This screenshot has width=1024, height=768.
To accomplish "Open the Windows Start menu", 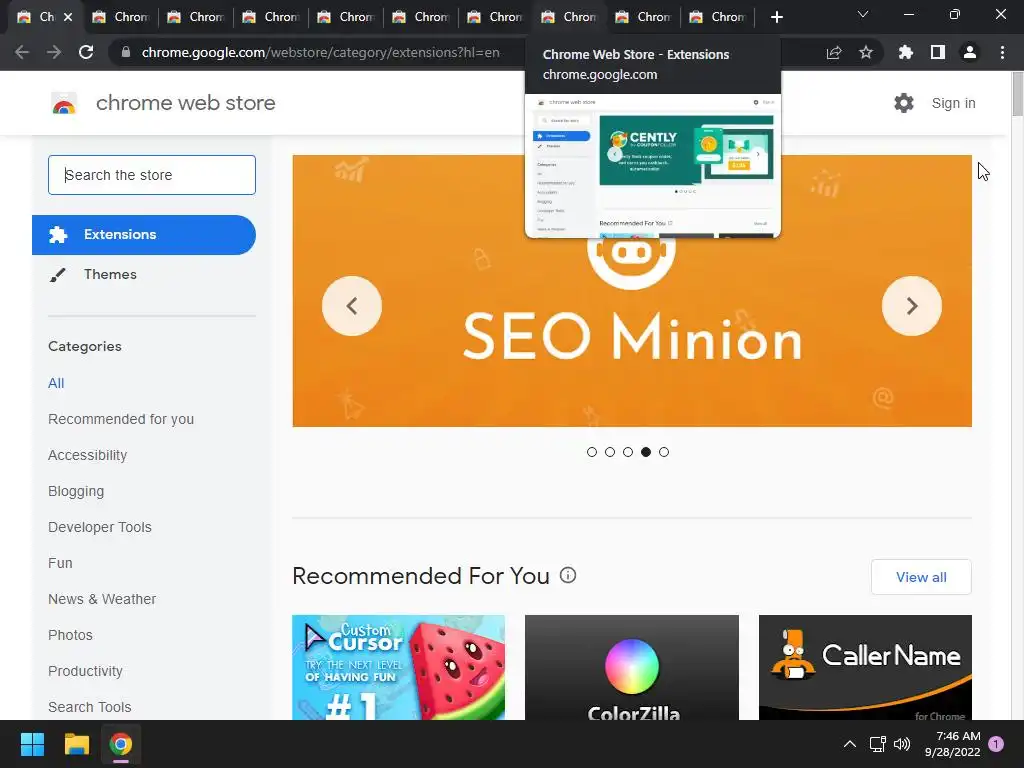I will coord(32,744).
